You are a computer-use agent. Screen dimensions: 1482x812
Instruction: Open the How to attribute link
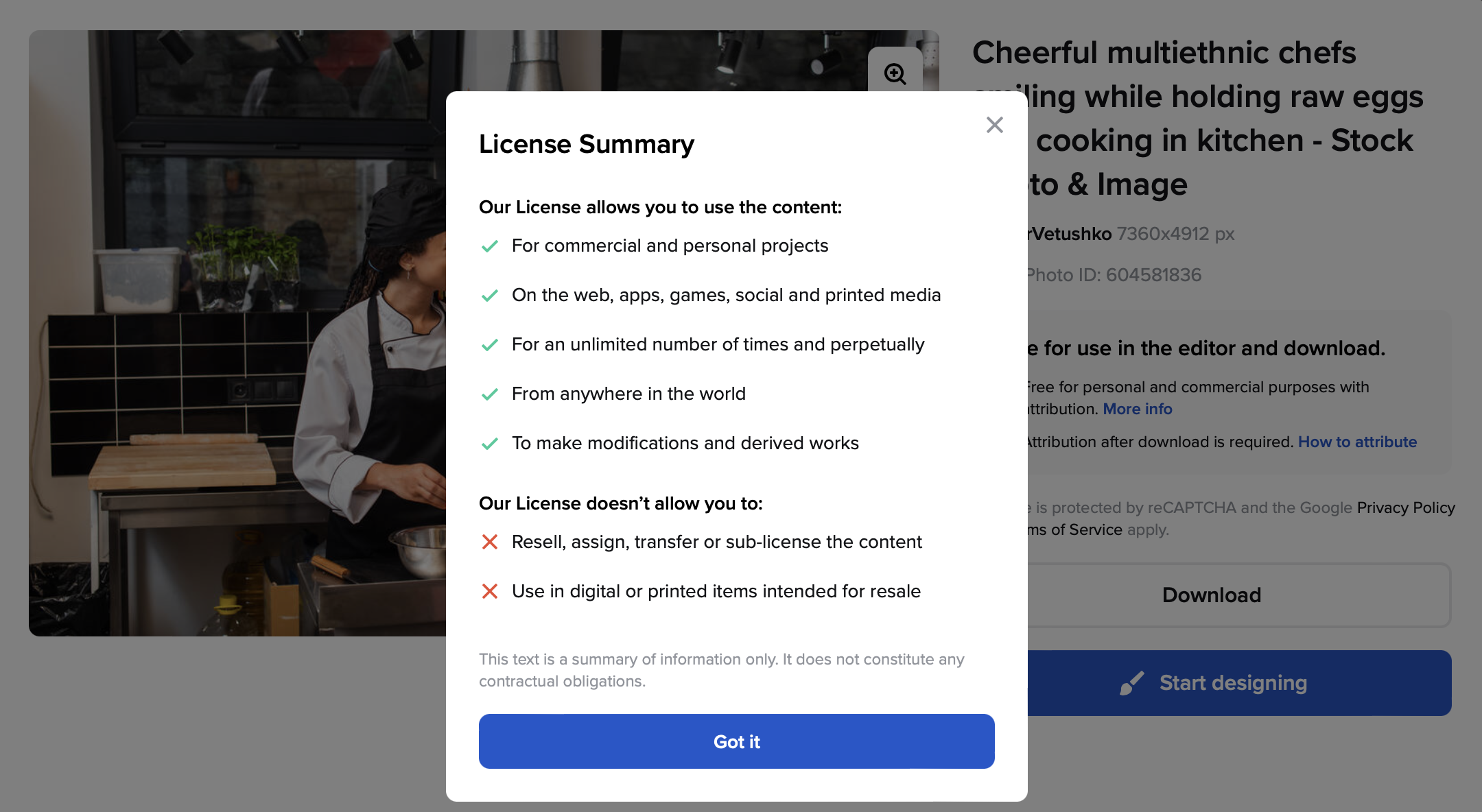click(1356, 442)
